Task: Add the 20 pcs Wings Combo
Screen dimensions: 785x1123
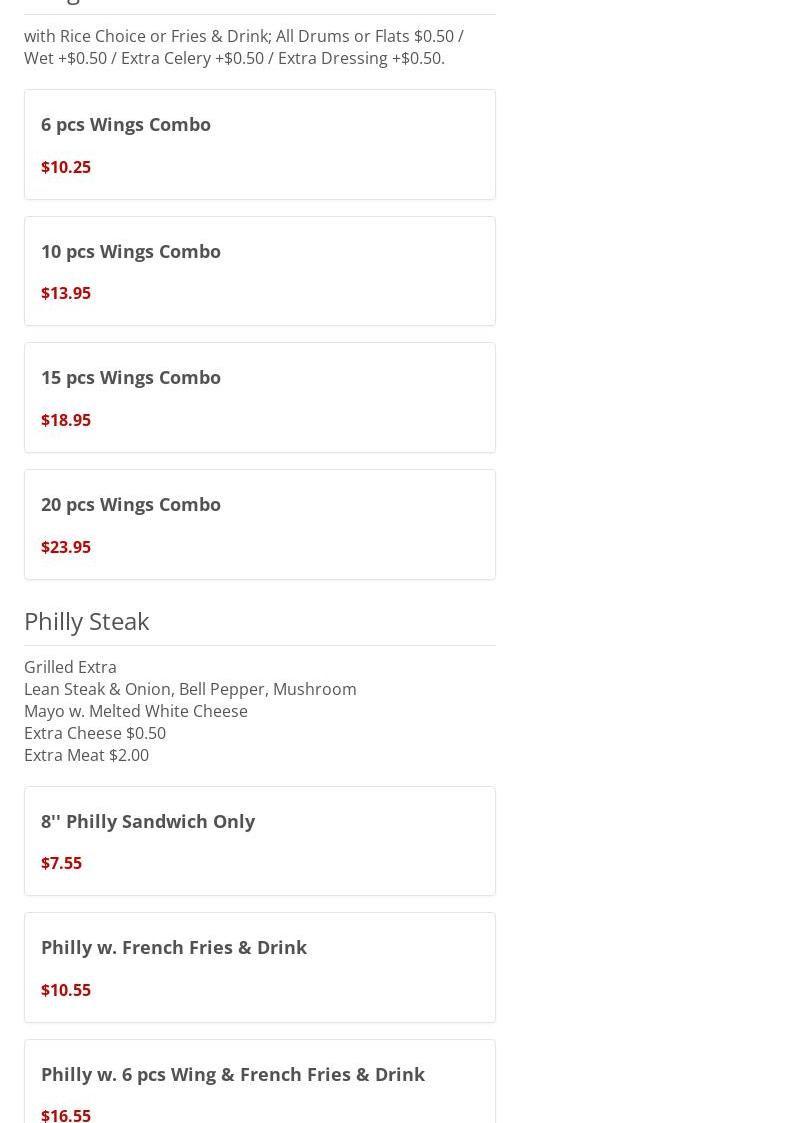Action: click(x=131, y=504)
